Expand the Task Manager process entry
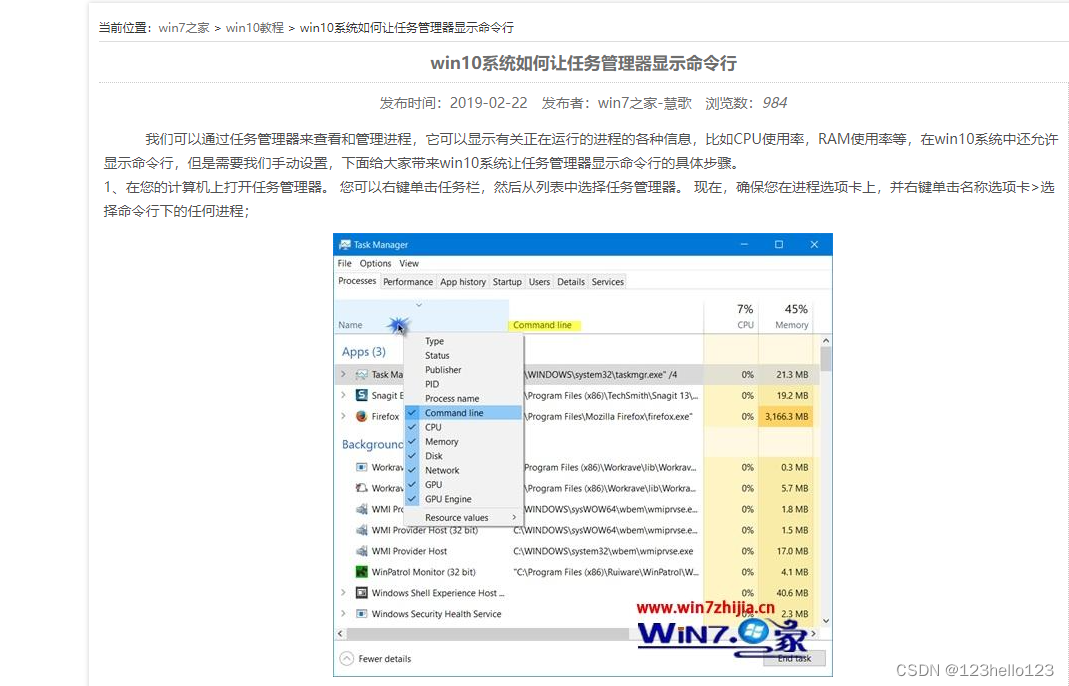Viewport: 1069px width, 686px height. (x=343, y=373)
